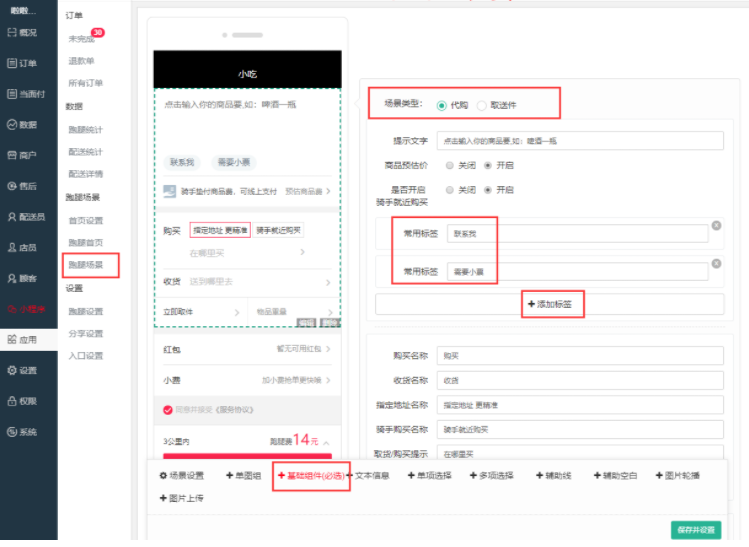The height and width of the screenshot is (547, 749).
Task: Add 单图组 component
Action: point(244,475)
